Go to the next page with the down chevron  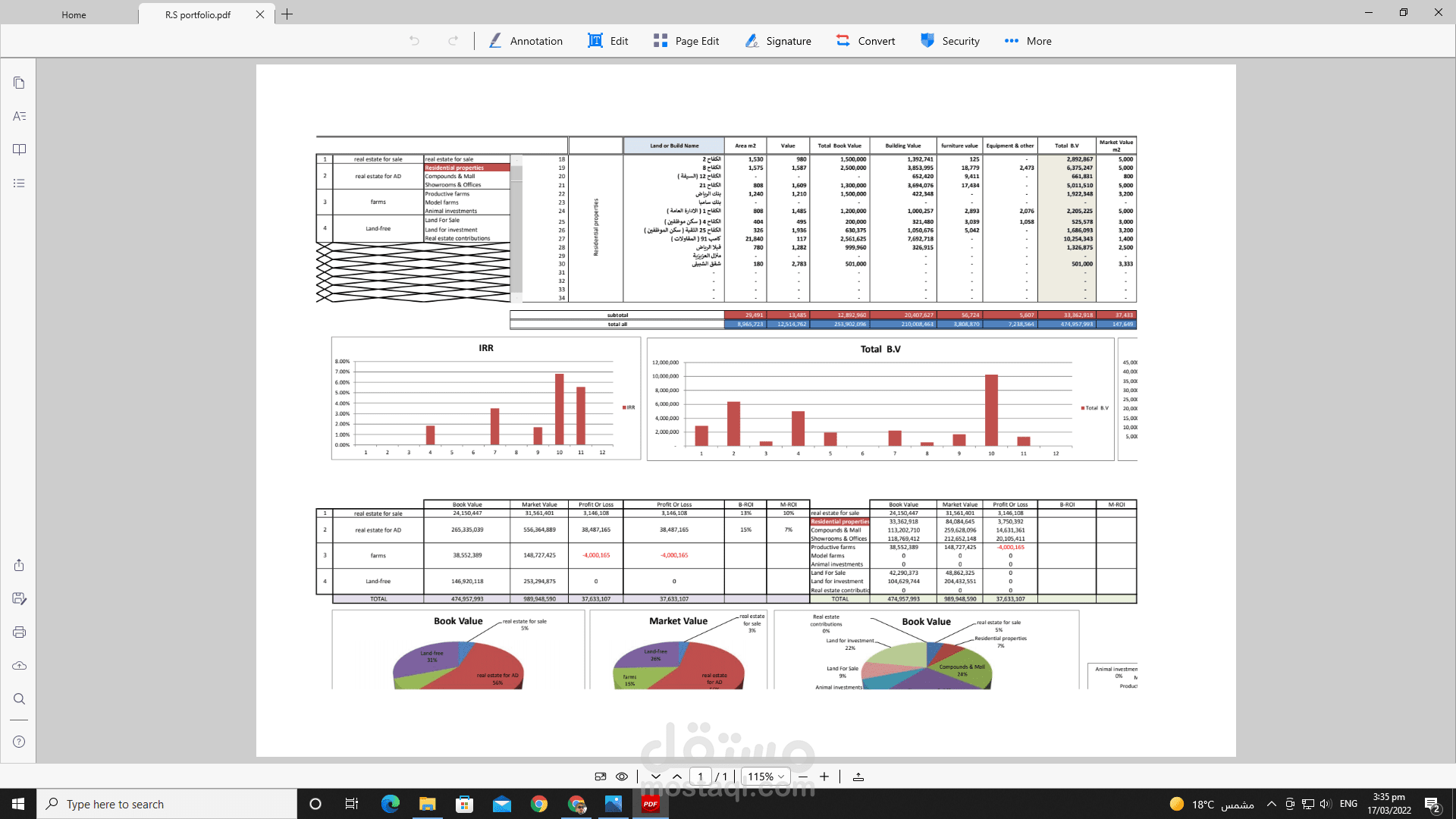click(656, 777)
